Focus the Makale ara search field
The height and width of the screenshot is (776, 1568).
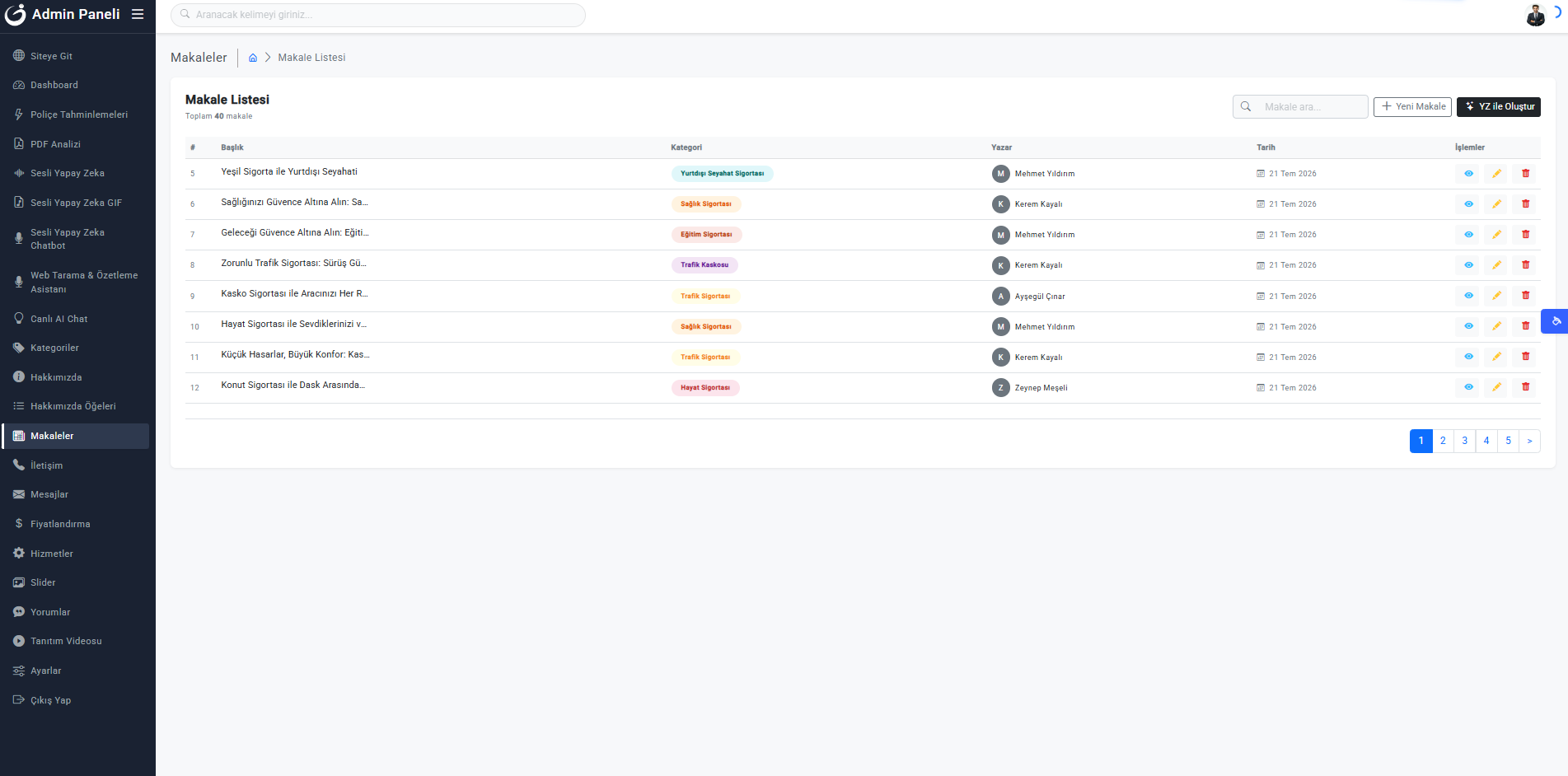point(1300,106)
